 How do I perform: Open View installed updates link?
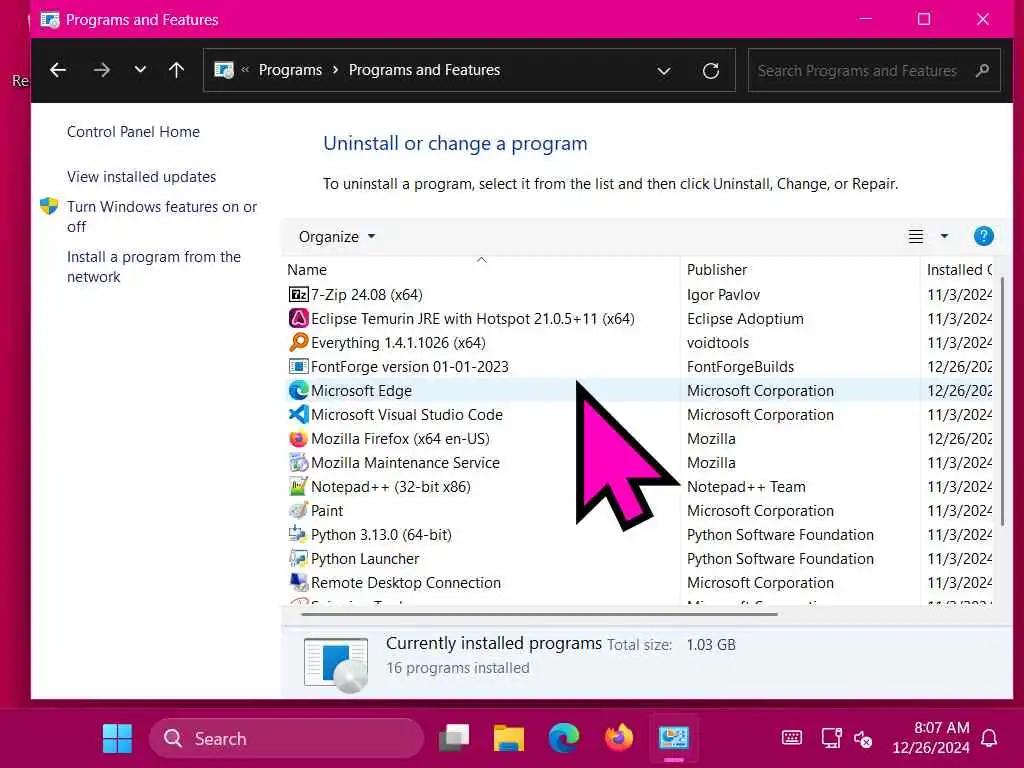coord(141,177)
